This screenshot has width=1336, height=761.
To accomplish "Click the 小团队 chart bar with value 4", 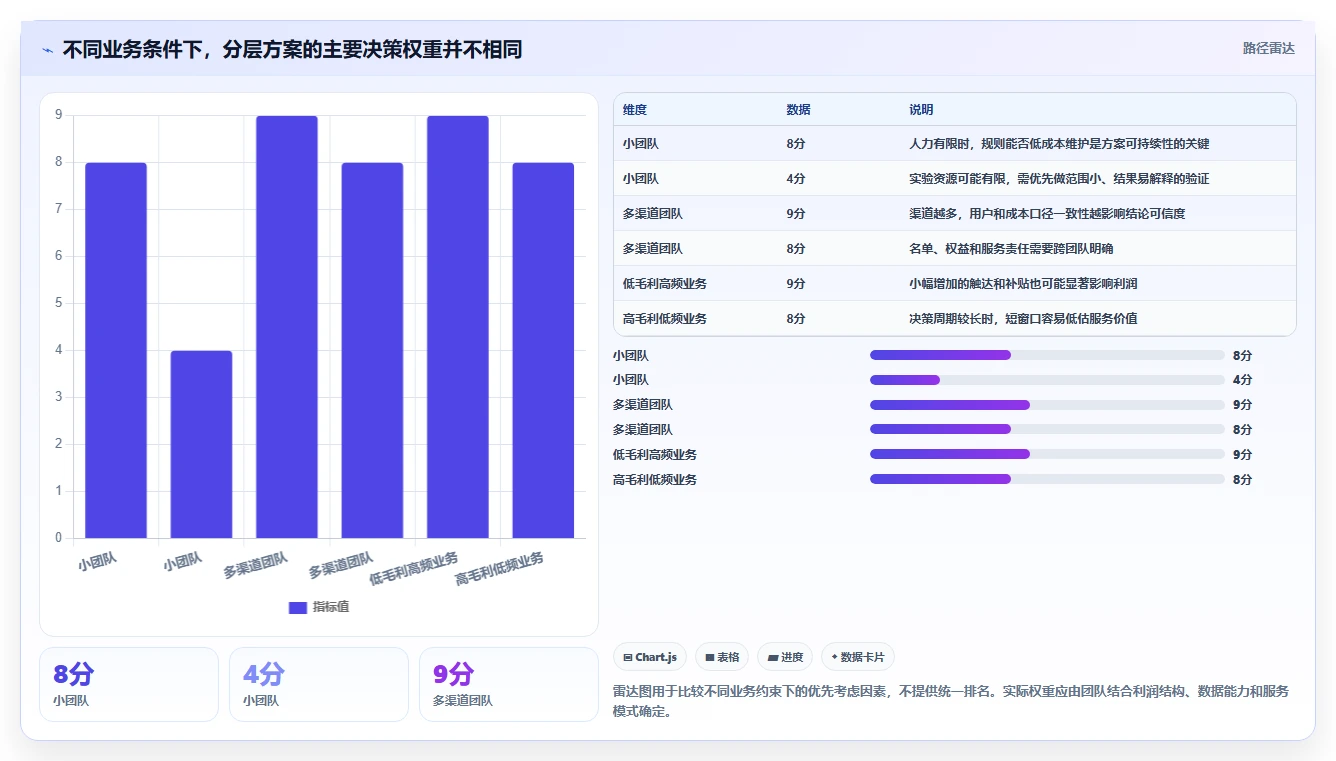I will coord(201,444).
